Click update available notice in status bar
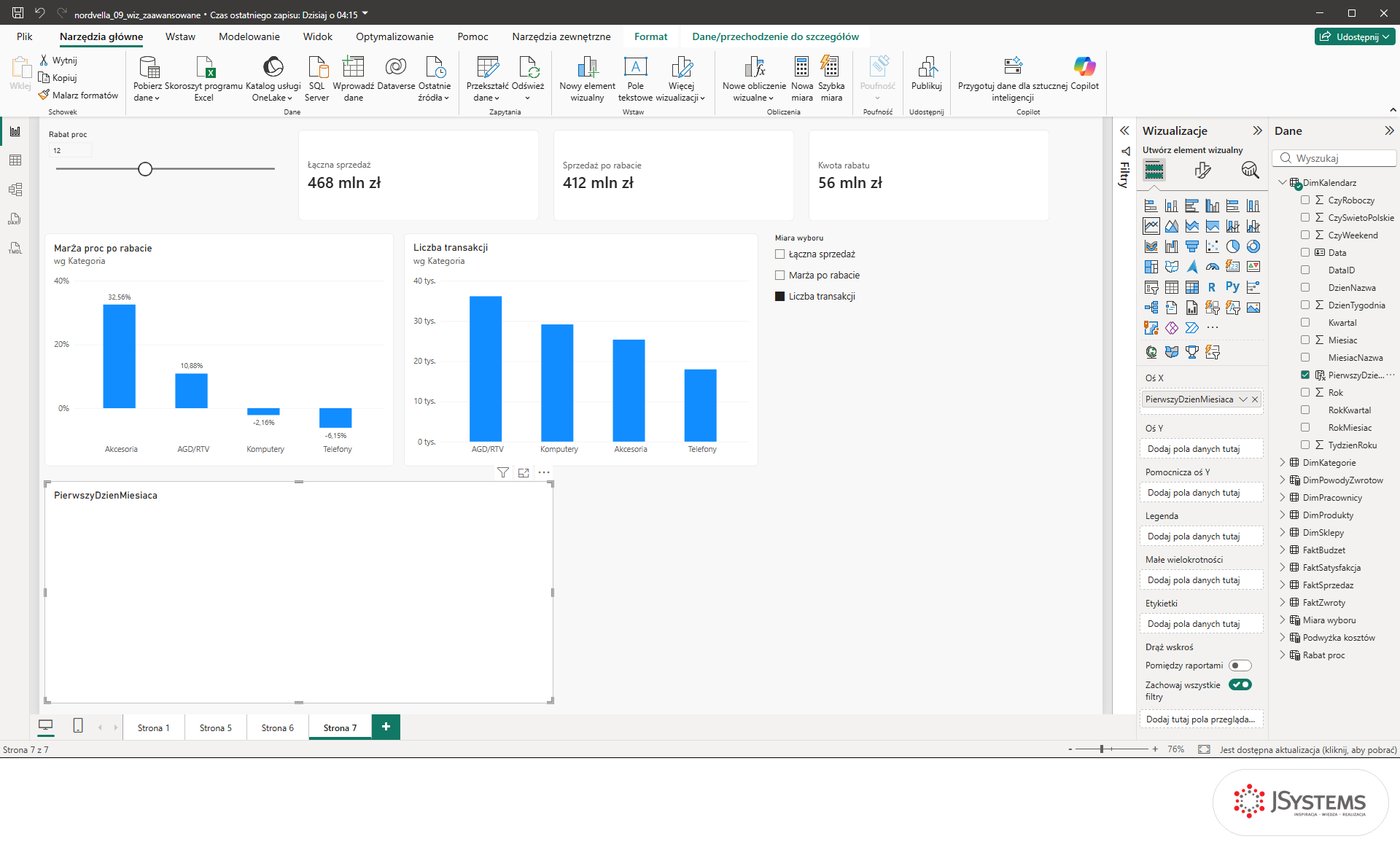Image resolution: width=1400 pixels, height=847 pixels. (x=1308, y=749)
